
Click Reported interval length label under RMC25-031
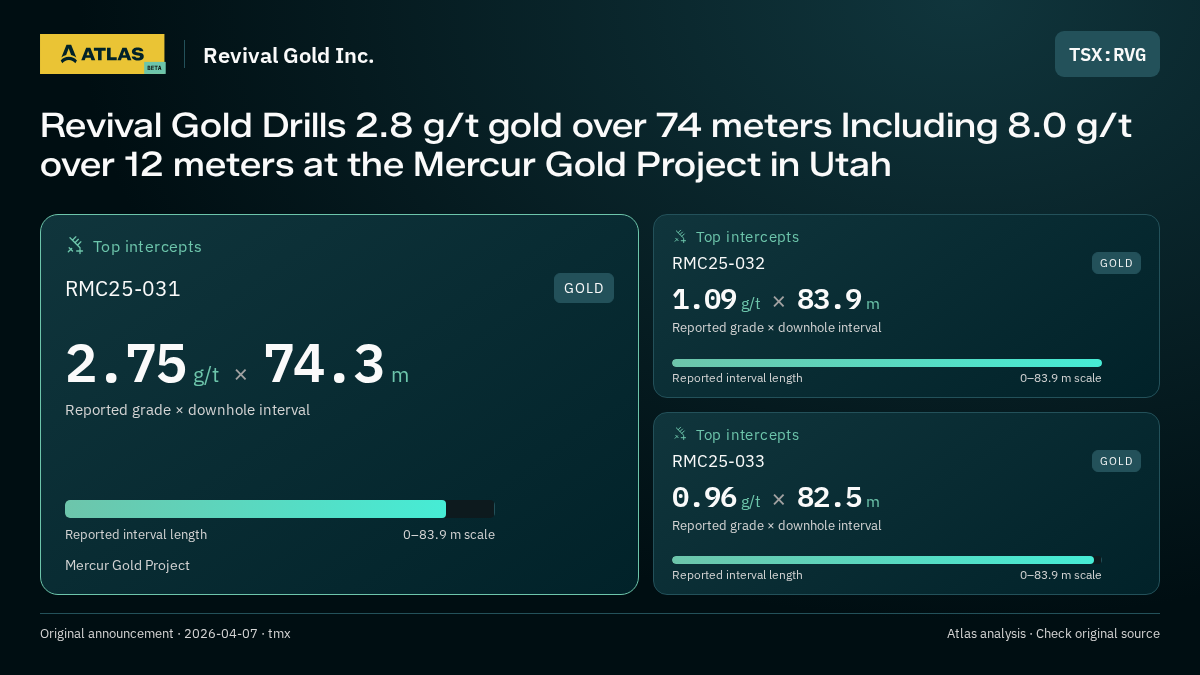click(136, 534)
